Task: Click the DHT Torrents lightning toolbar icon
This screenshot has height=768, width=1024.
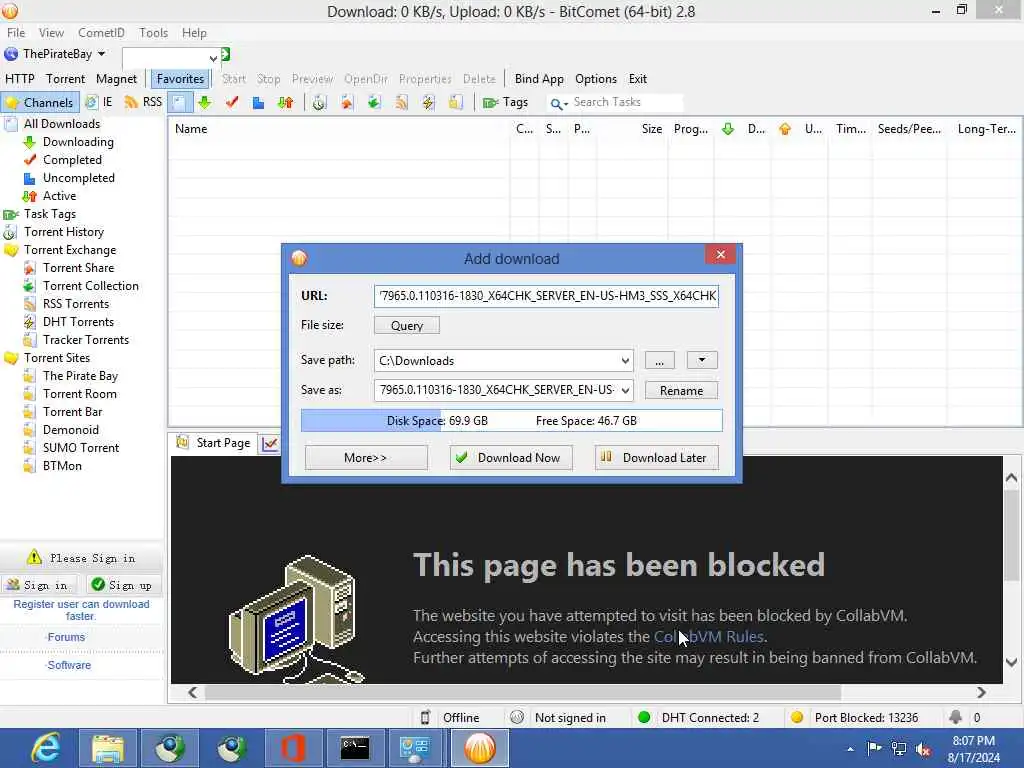Action: (x=428, y=103)
